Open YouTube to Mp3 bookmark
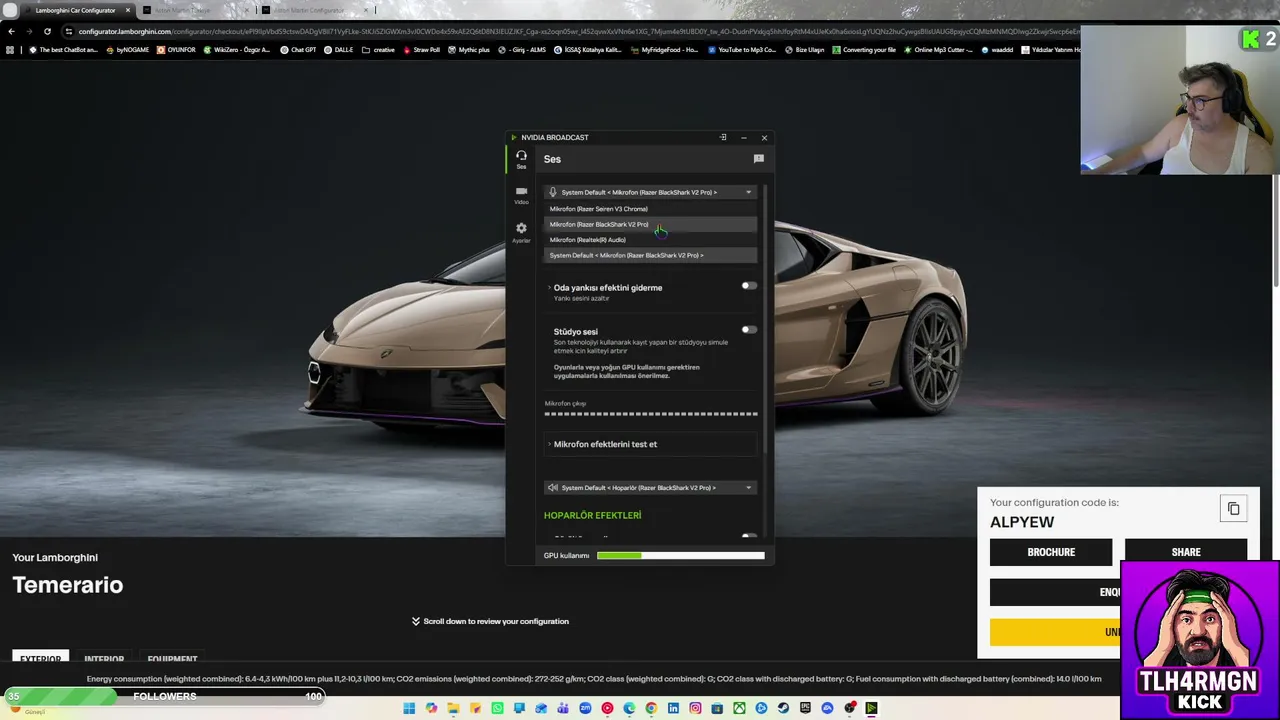This screenshot has width=1280, height=720. (x=742, y=49)
